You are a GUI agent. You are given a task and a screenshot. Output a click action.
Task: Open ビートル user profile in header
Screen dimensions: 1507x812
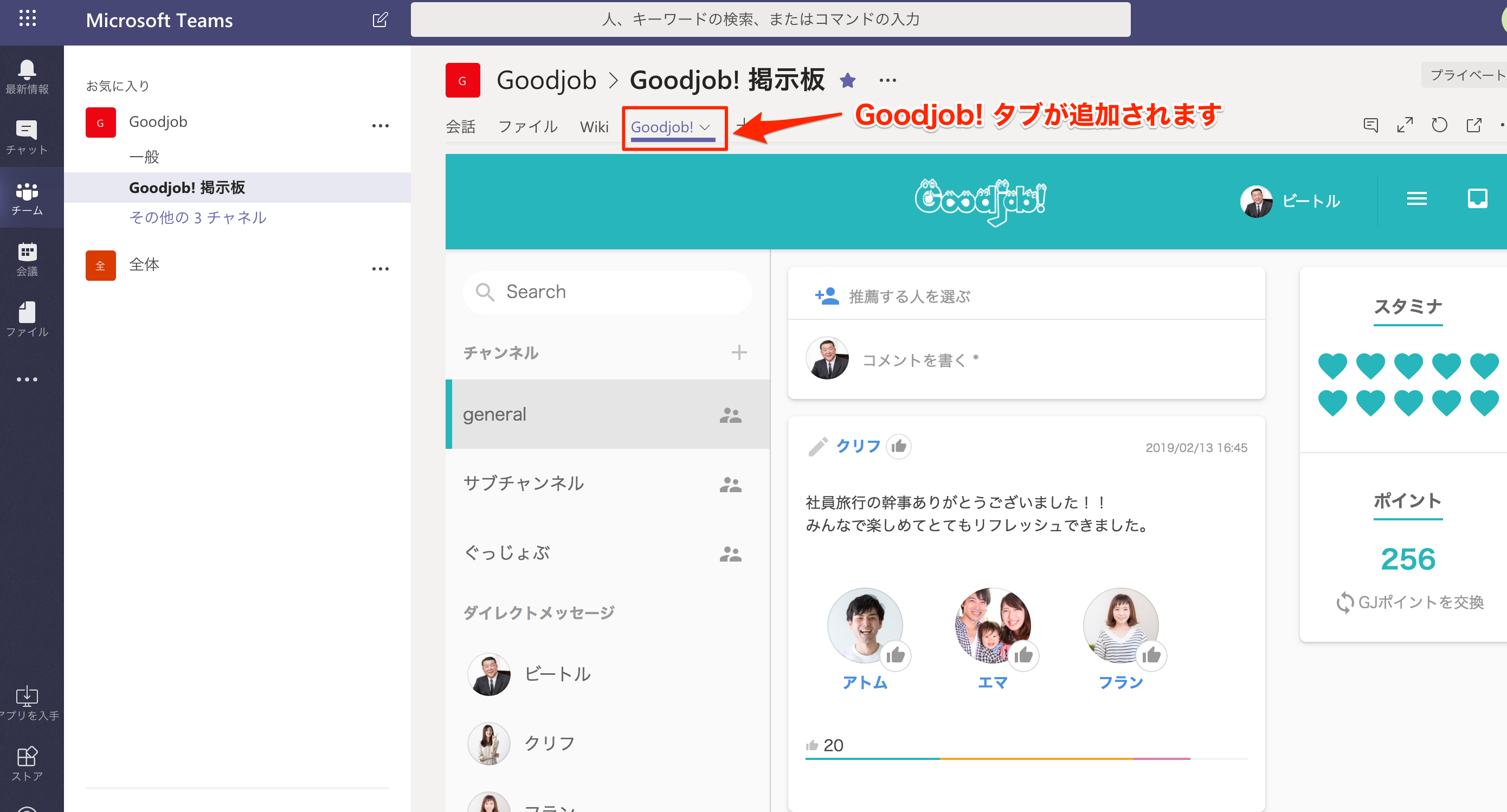[1290, 201]
